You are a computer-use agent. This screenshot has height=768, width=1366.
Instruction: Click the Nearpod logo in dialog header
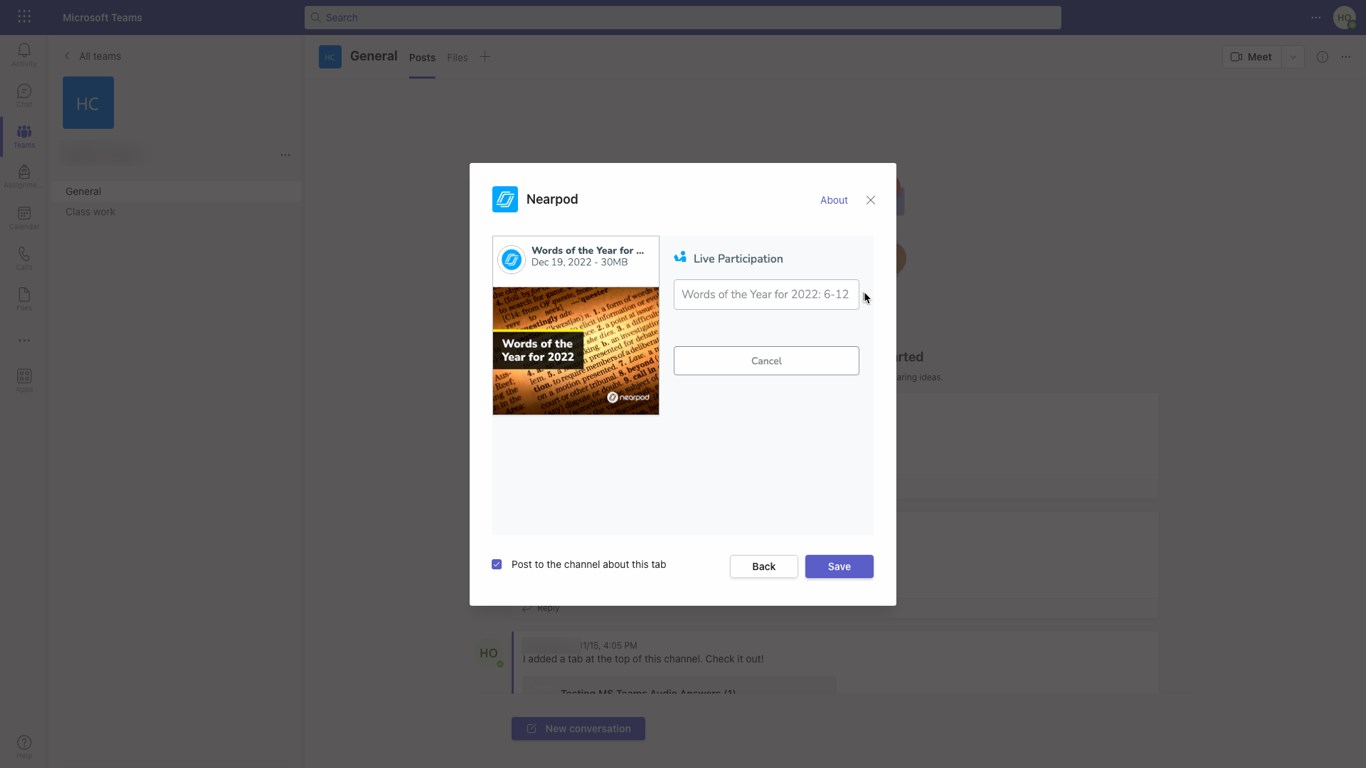tap(505, 199)
